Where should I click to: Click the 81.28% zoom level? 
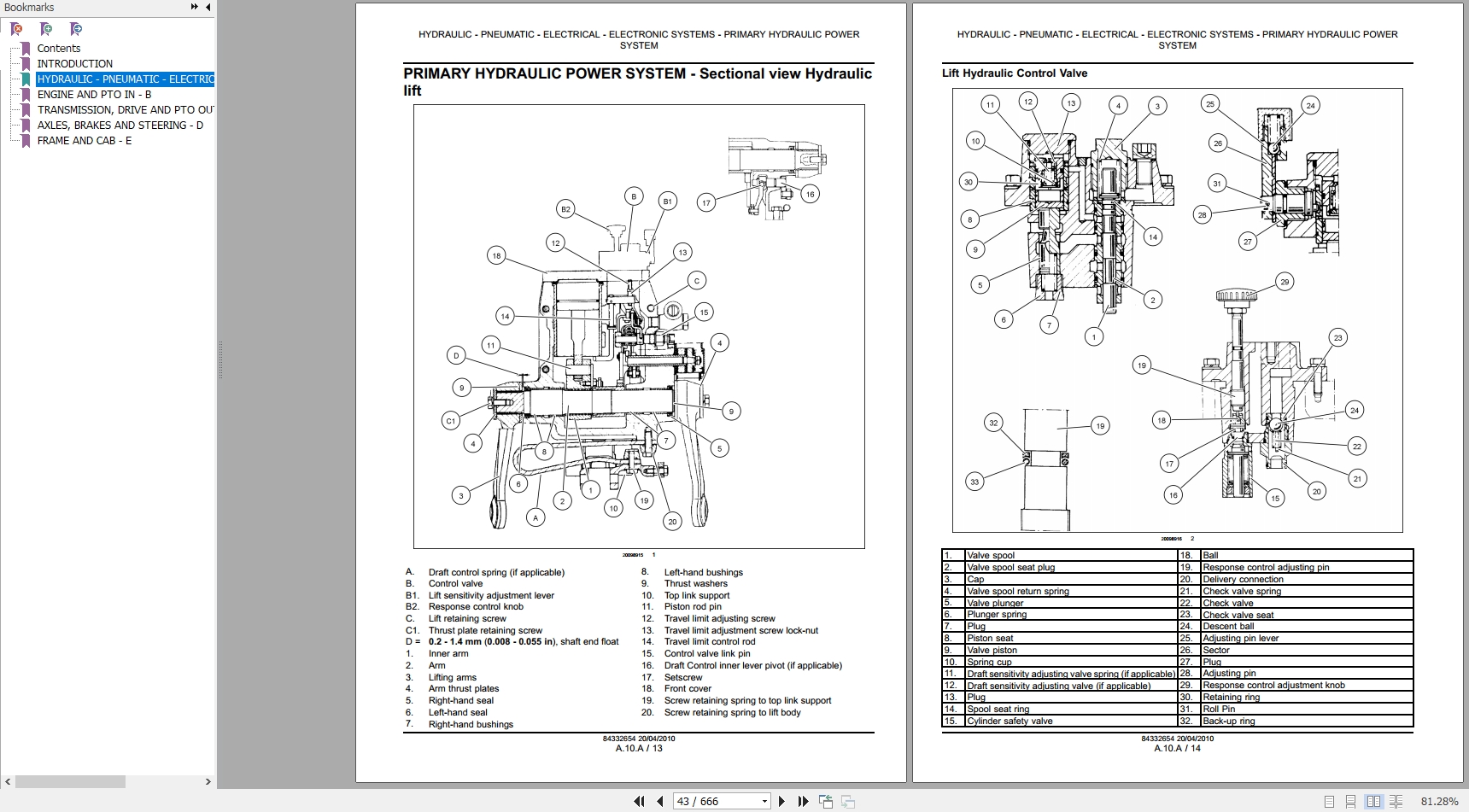pos(1439,801)
